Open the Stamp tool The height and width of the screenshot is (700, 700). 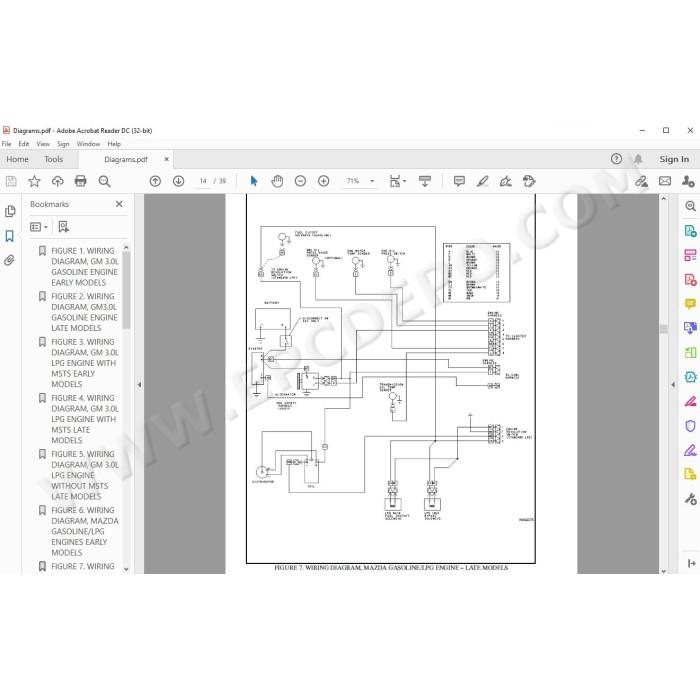click(529, 181)
